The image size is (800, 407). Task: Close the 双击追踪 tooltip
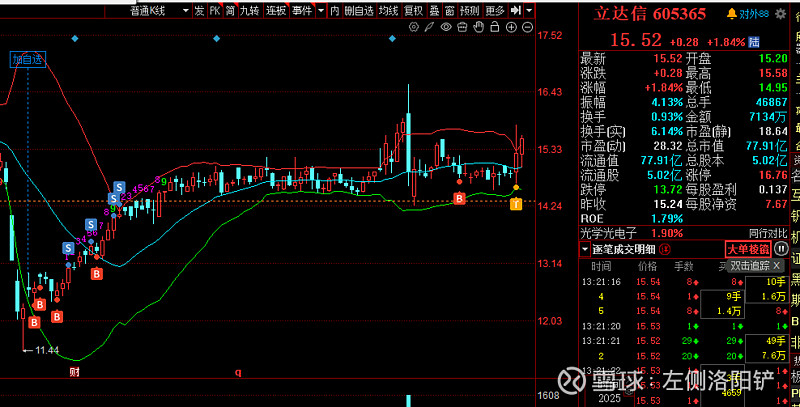coord(776,265)
